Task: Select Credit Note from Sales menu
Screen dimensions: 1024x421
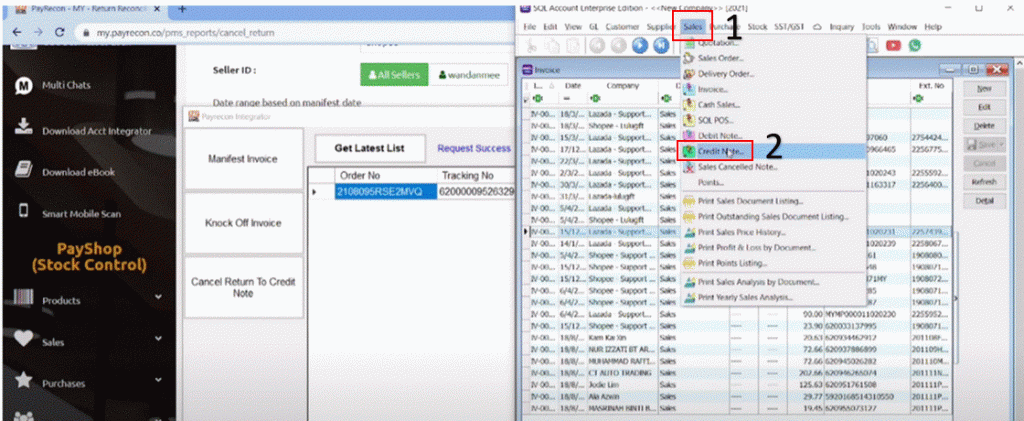Action: [x=773, y=151]
